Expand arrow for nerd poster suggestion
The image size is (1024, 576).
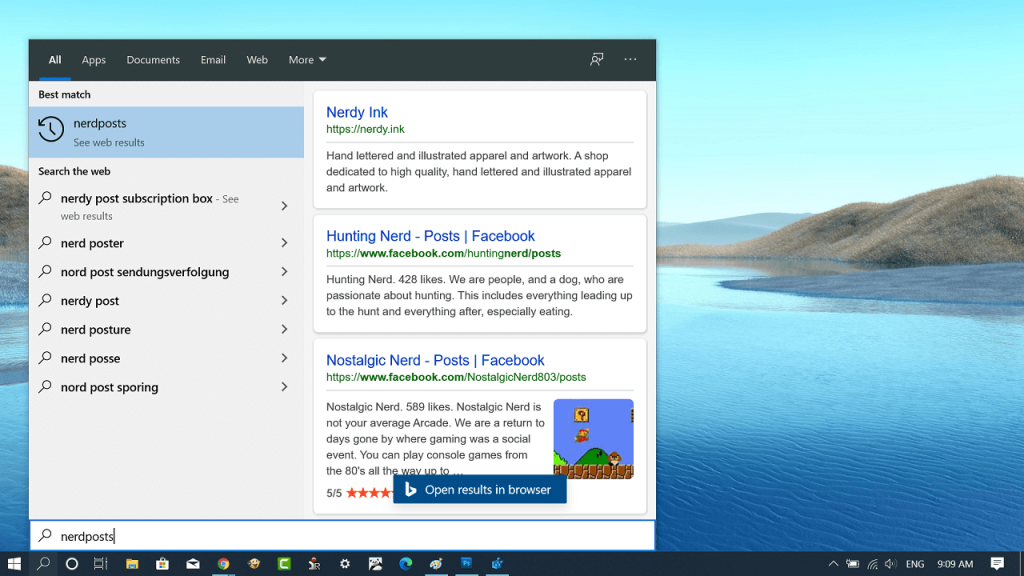285,243
